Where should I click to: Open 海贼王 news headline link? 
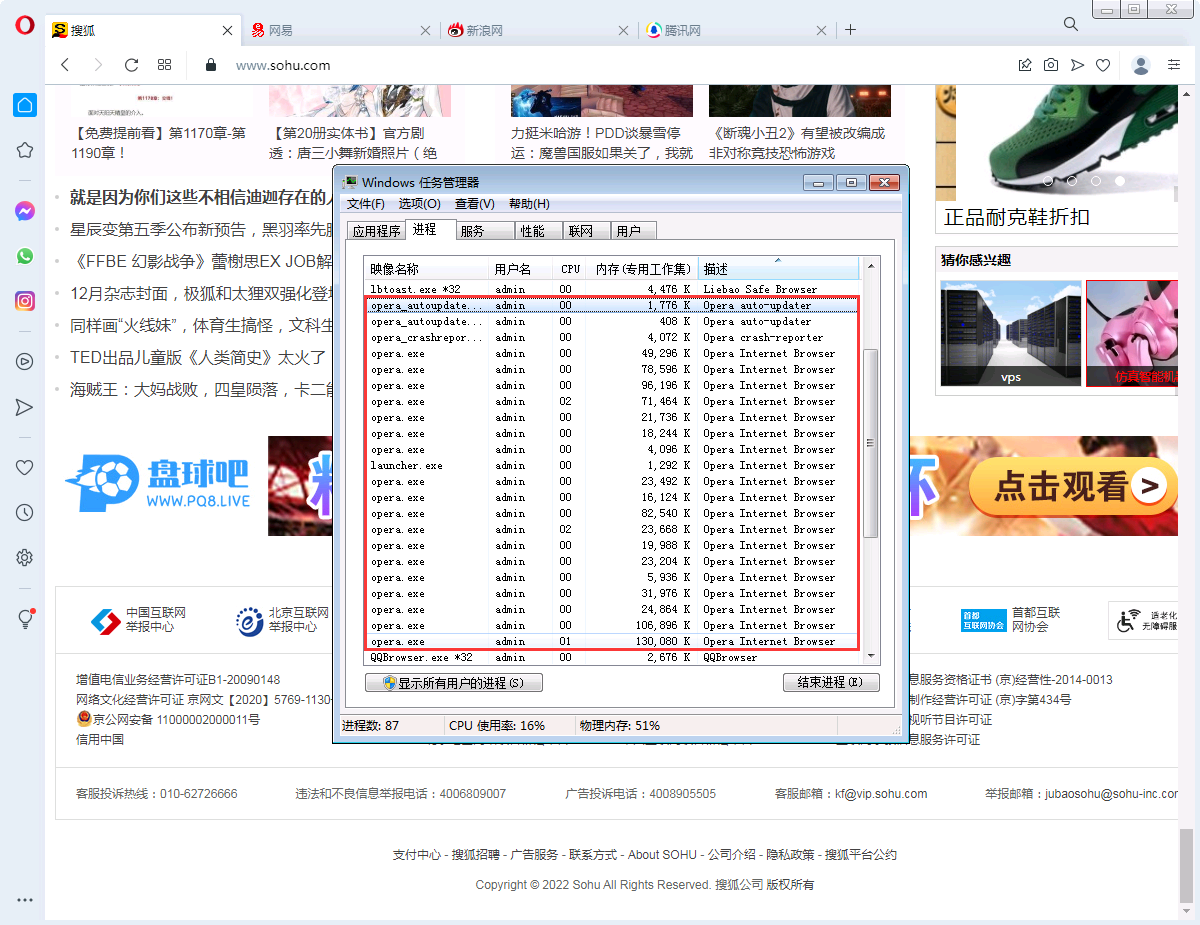[x=201, y=389]
